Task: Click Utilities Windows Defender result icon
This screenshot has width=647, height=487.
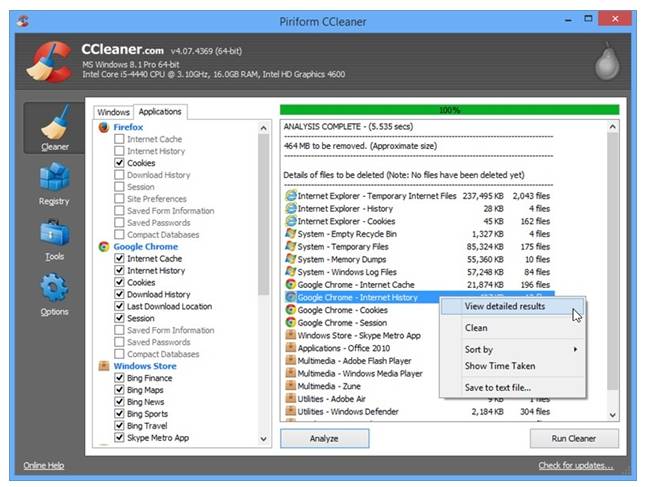Action: pyautogui.click(x=291, y=411)
